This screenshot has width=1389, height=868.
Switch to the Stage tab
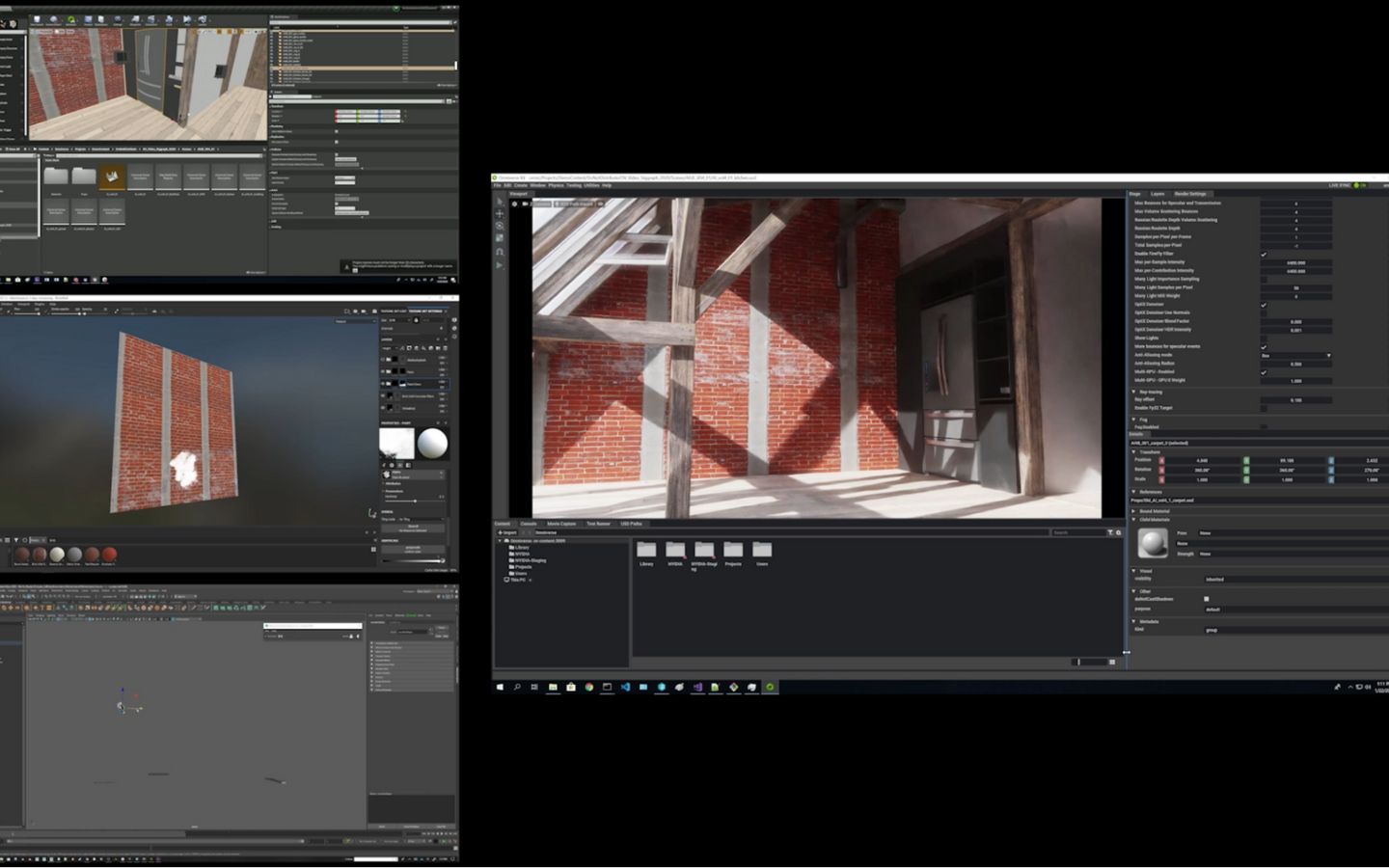coord(1135,194)
